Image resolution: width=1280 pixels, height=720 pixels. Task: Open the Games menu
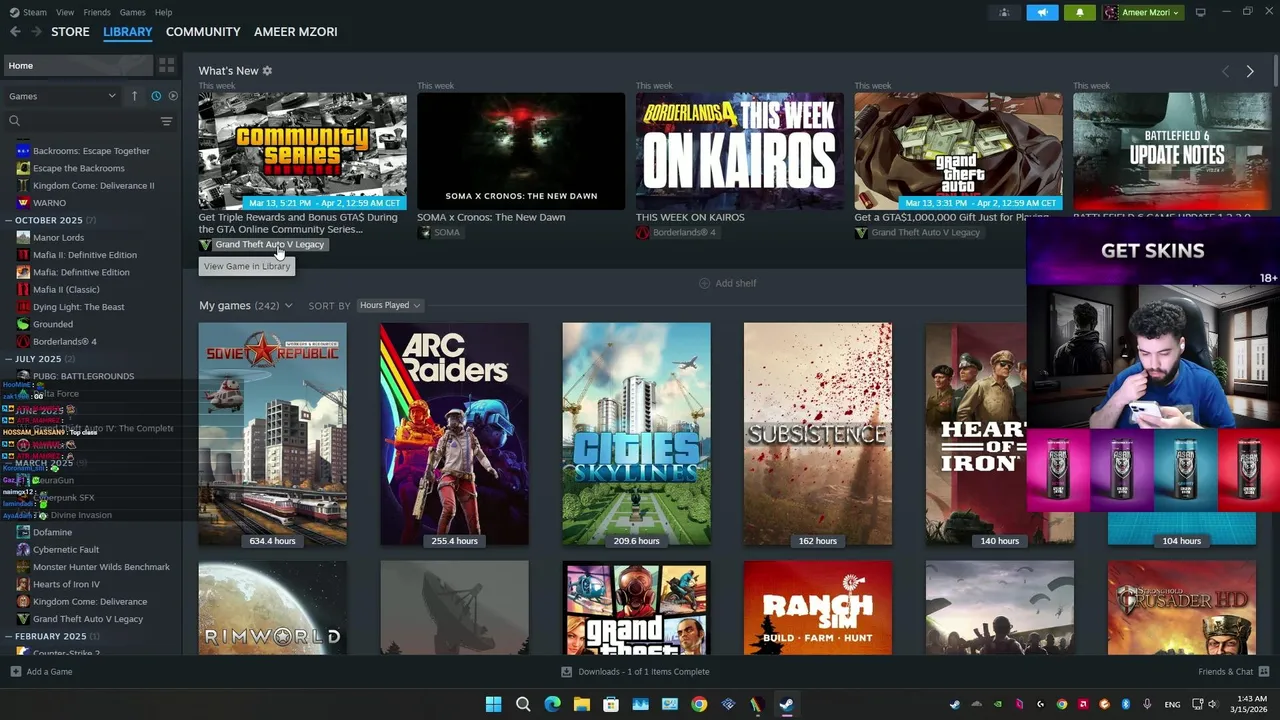point(132,12)
